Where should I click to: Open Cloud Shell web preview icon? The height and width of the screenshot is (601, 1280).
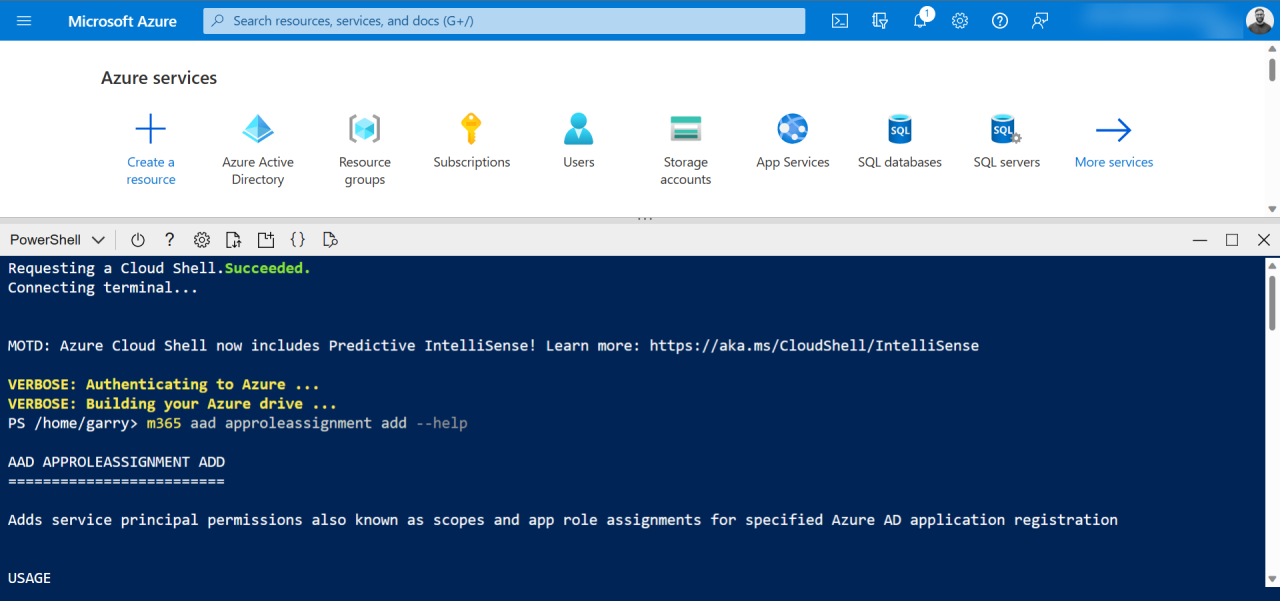330,240
